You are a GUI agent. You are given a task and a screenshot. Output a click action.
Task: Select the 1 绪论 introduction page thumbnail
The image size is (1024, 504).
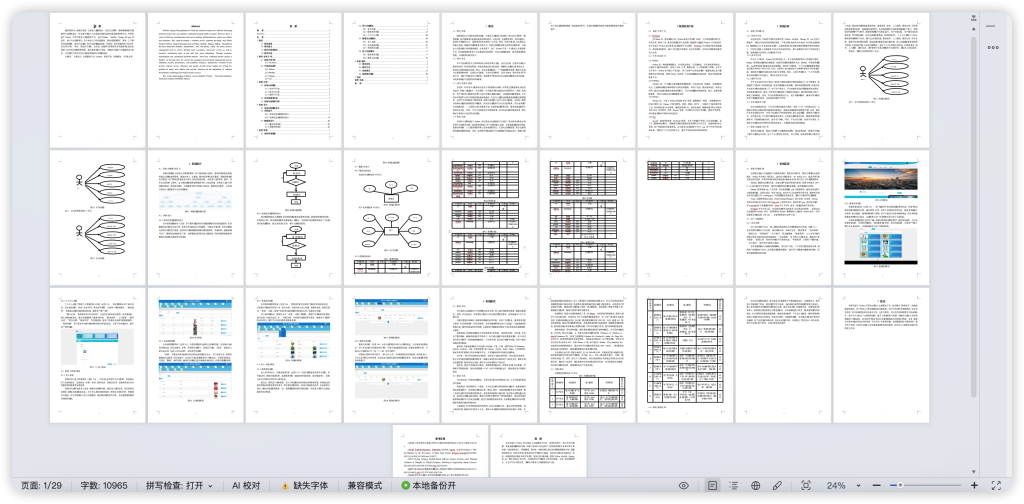[488, 80]
